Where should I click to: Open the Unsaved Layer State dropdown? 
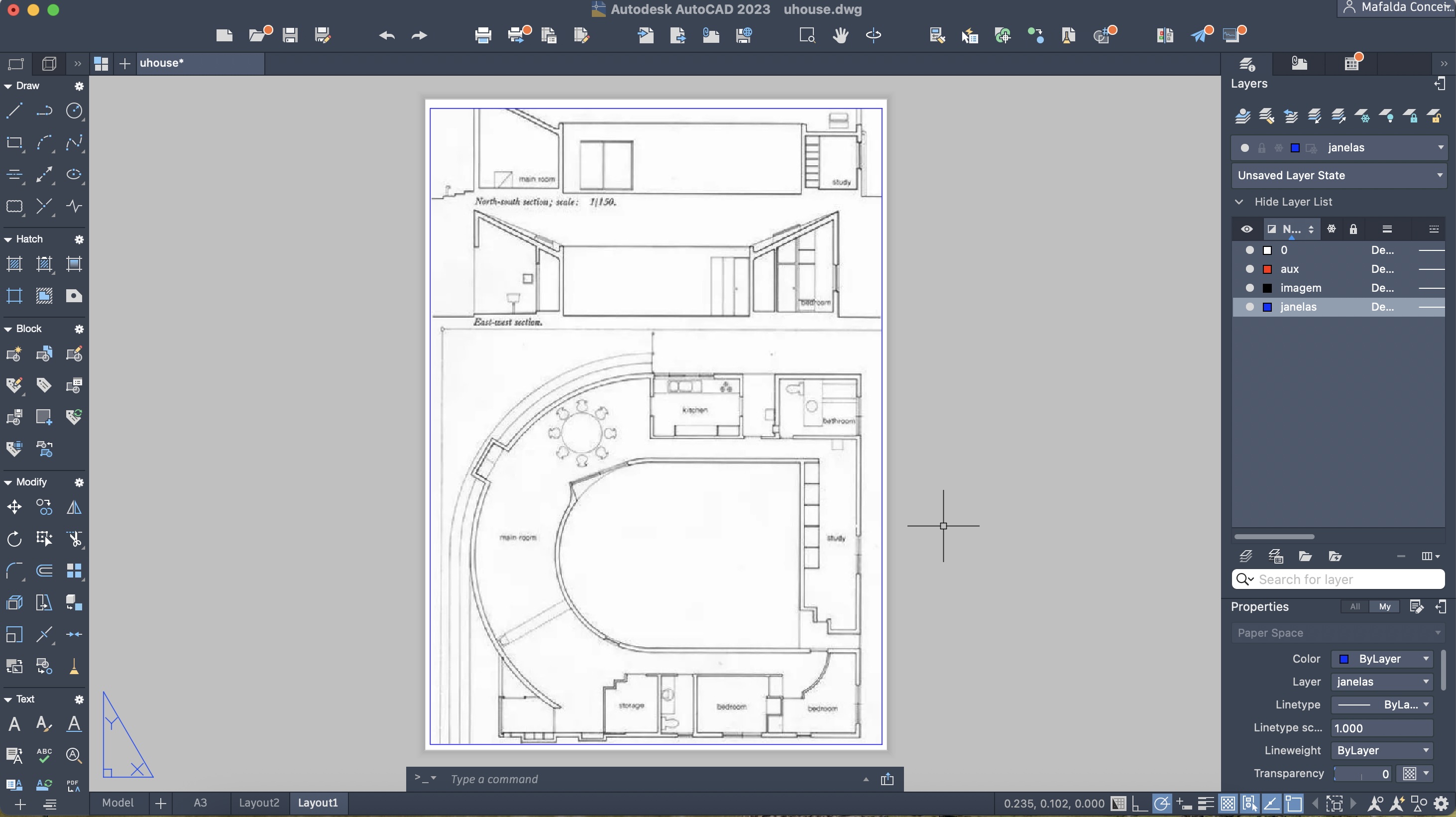click(1439, 175)
